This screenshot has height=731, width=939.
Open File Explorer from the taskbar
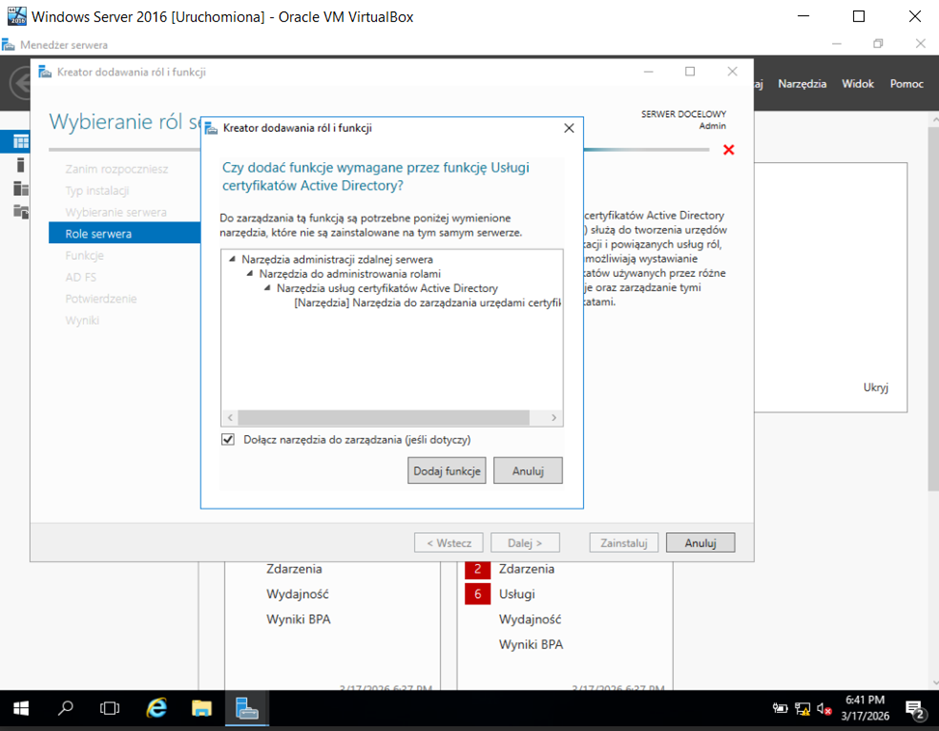202,709
